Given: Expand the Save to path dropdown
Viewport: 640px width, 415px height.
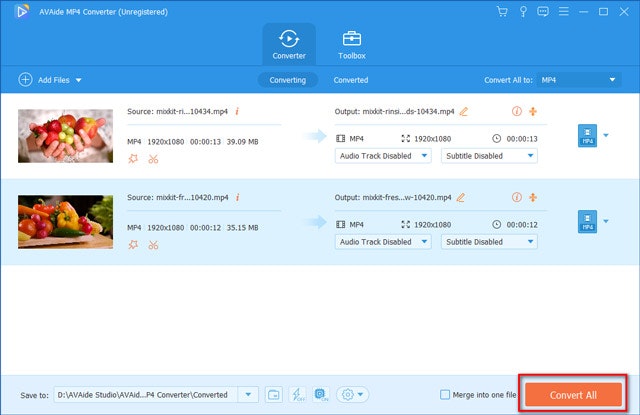Looking at the screenshot, I should [248, 395].
